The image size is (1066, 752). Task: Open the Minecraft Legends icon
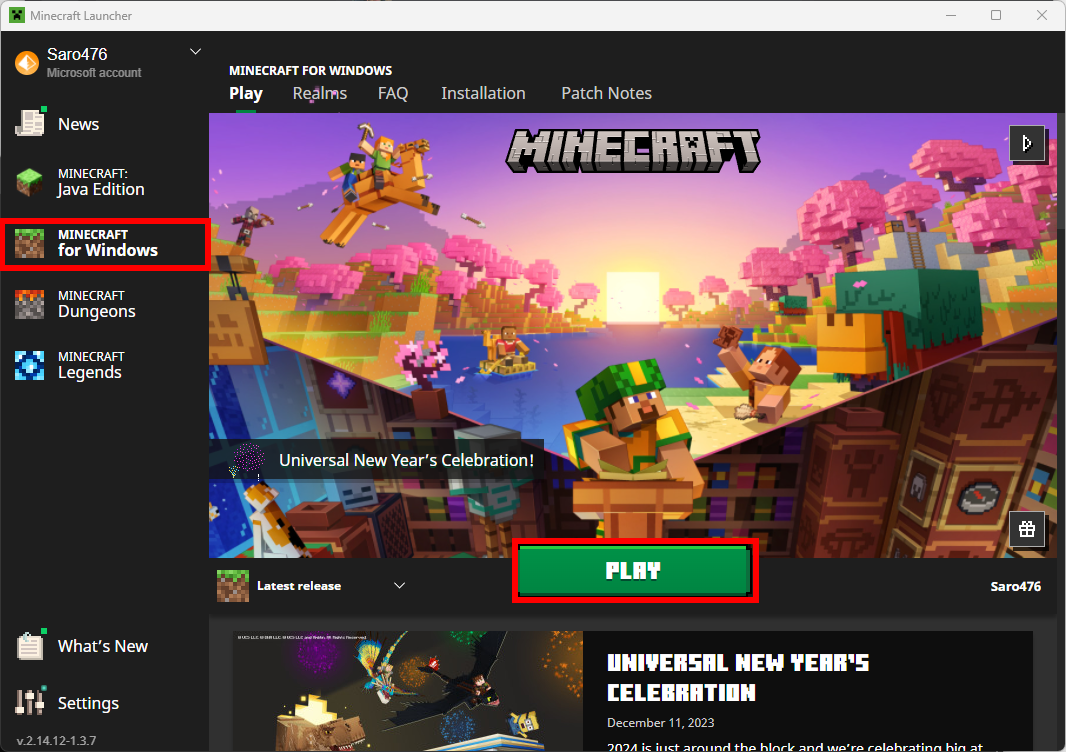29,365
